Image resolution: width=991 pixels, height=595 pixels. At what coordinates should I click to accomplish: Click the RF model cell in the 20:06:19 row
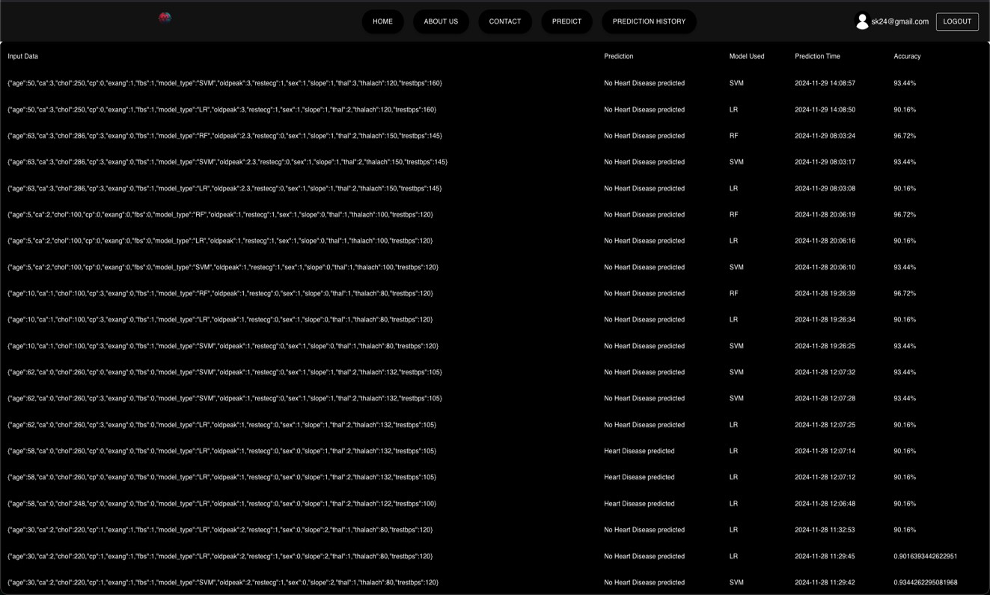tap(734, 214)
